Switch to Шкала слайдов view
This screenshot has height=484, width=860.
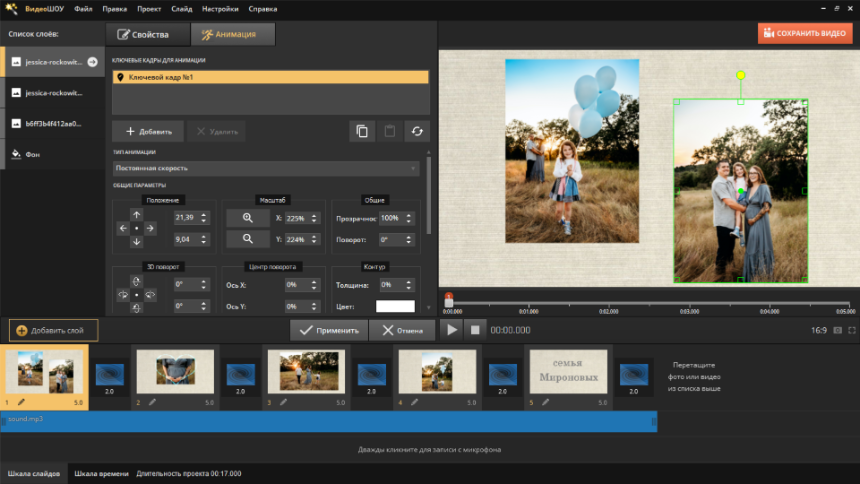[x=34, y=474]
